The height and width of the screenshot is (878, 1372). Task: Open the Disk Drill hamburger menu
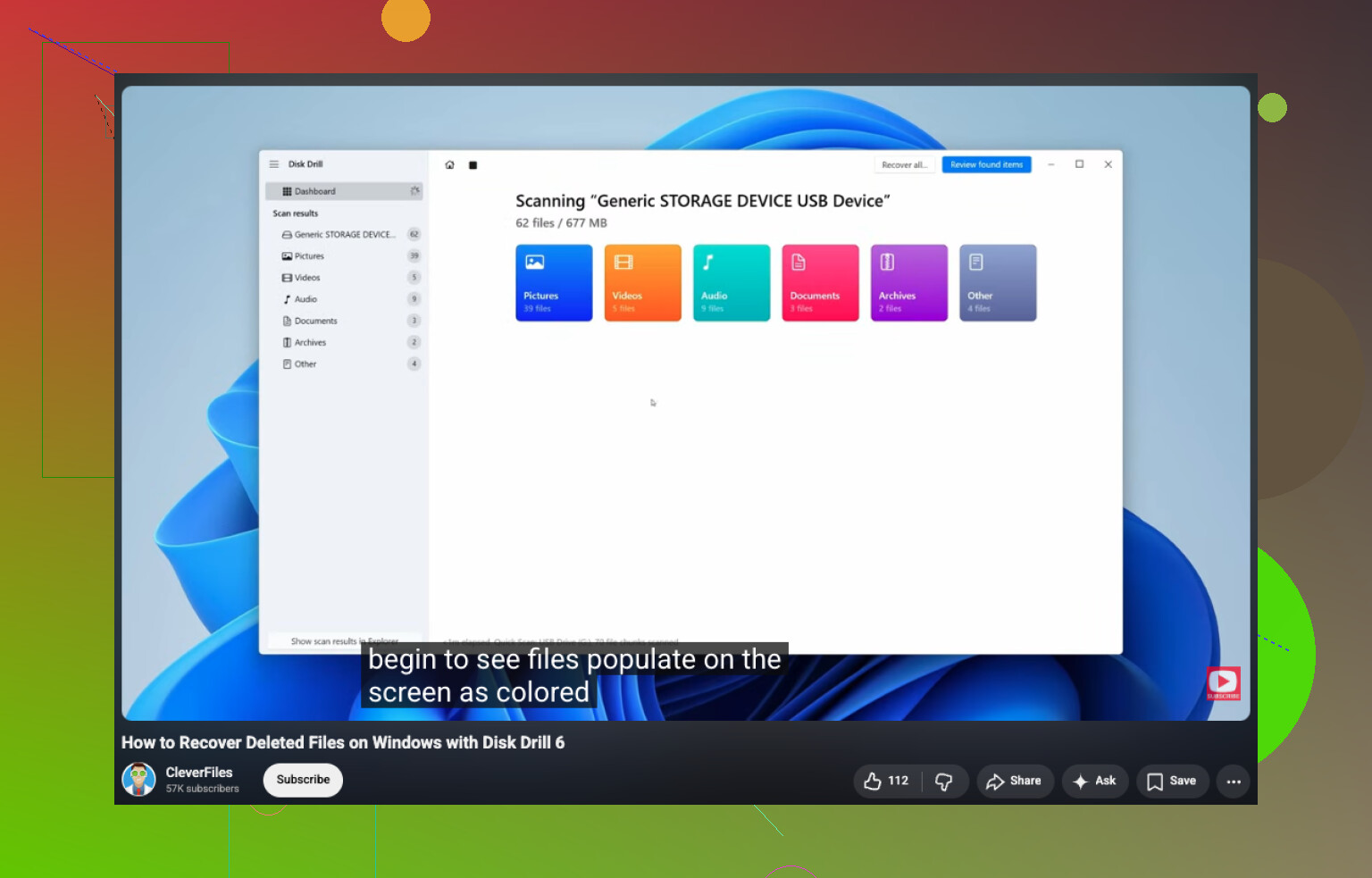tap(274, 164)
